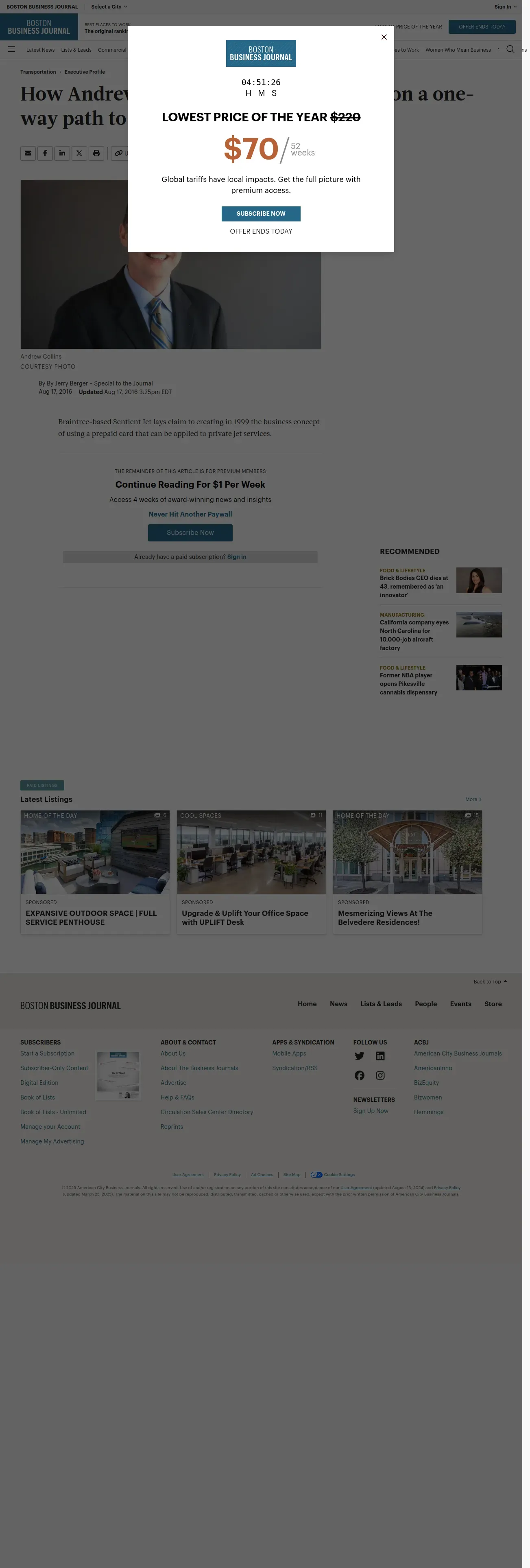
Task: Click the Boston Business Journal header logo
Action: [39, 27]
